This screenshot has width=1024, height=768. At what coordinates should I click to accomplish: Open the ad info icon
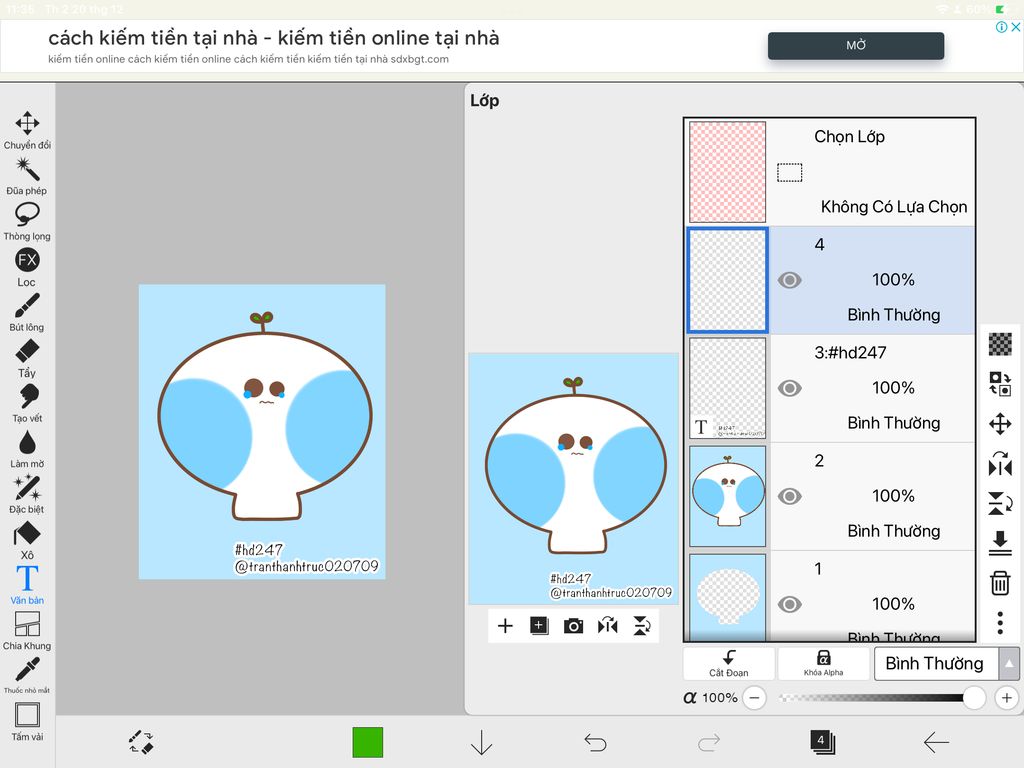1001,27
